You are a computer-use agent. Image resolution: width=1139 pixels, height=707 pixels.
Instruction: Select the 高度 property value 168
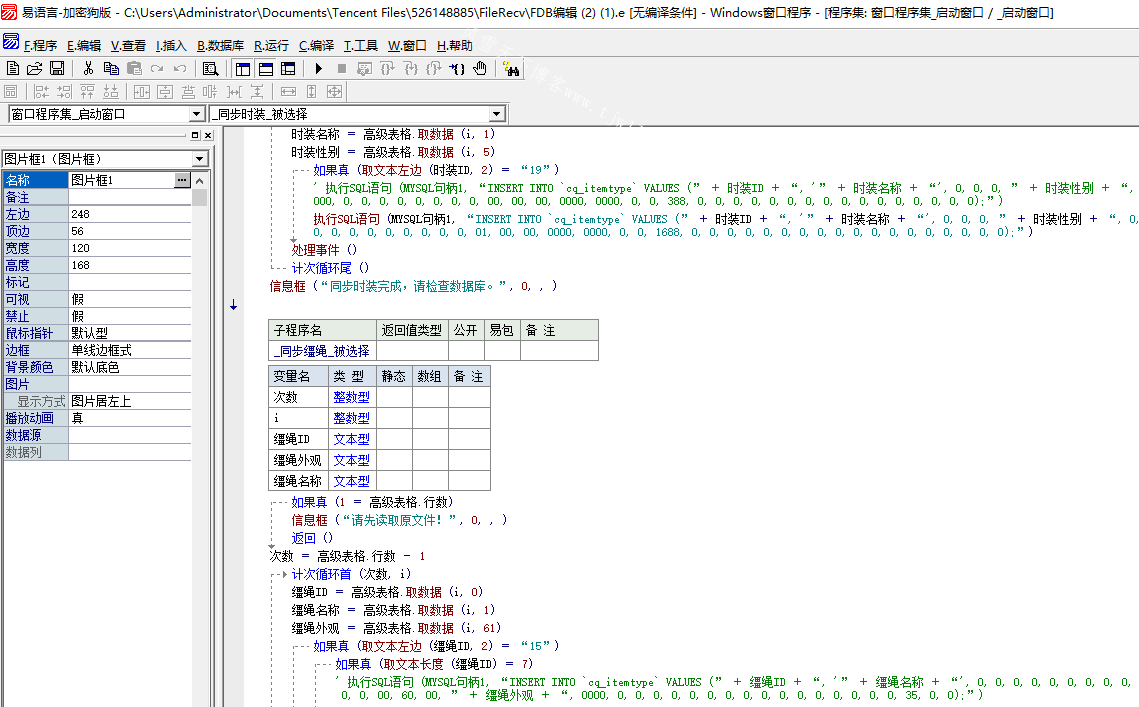point(130,265)
